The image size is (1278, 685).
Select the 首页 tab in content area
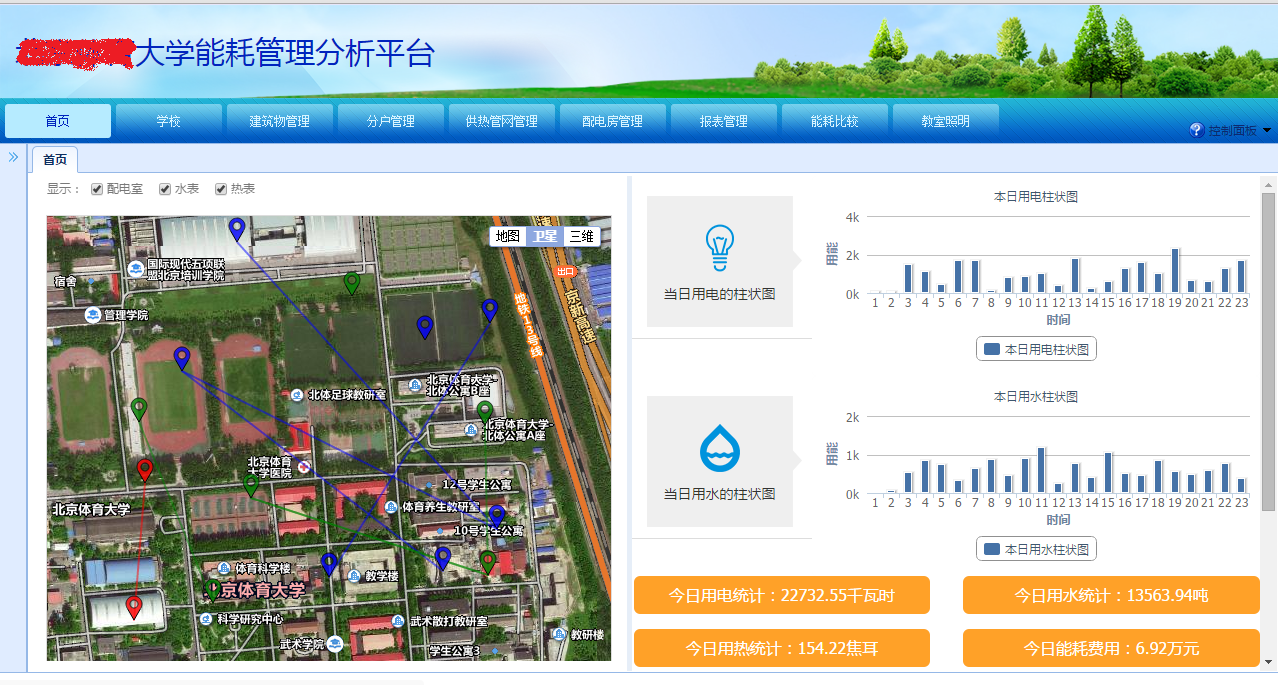[55, 160]
